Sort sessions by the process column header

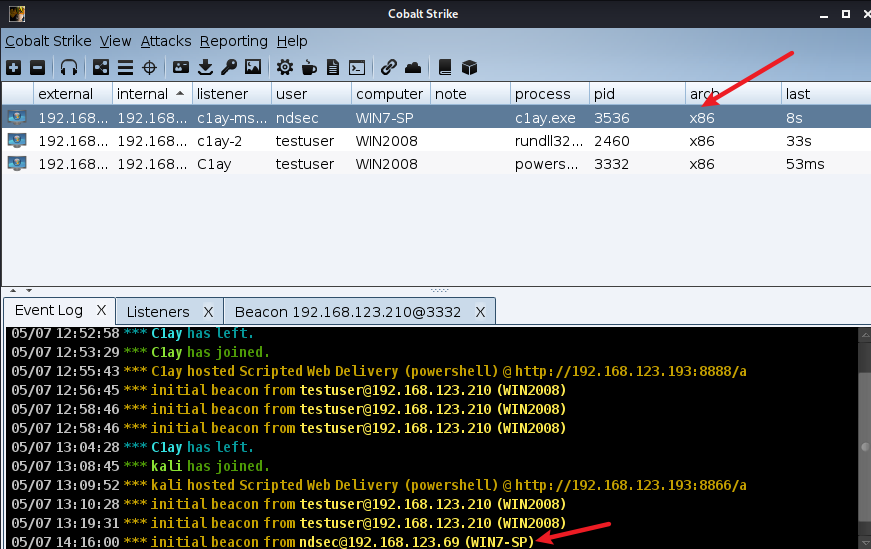[x=549, y=94]
